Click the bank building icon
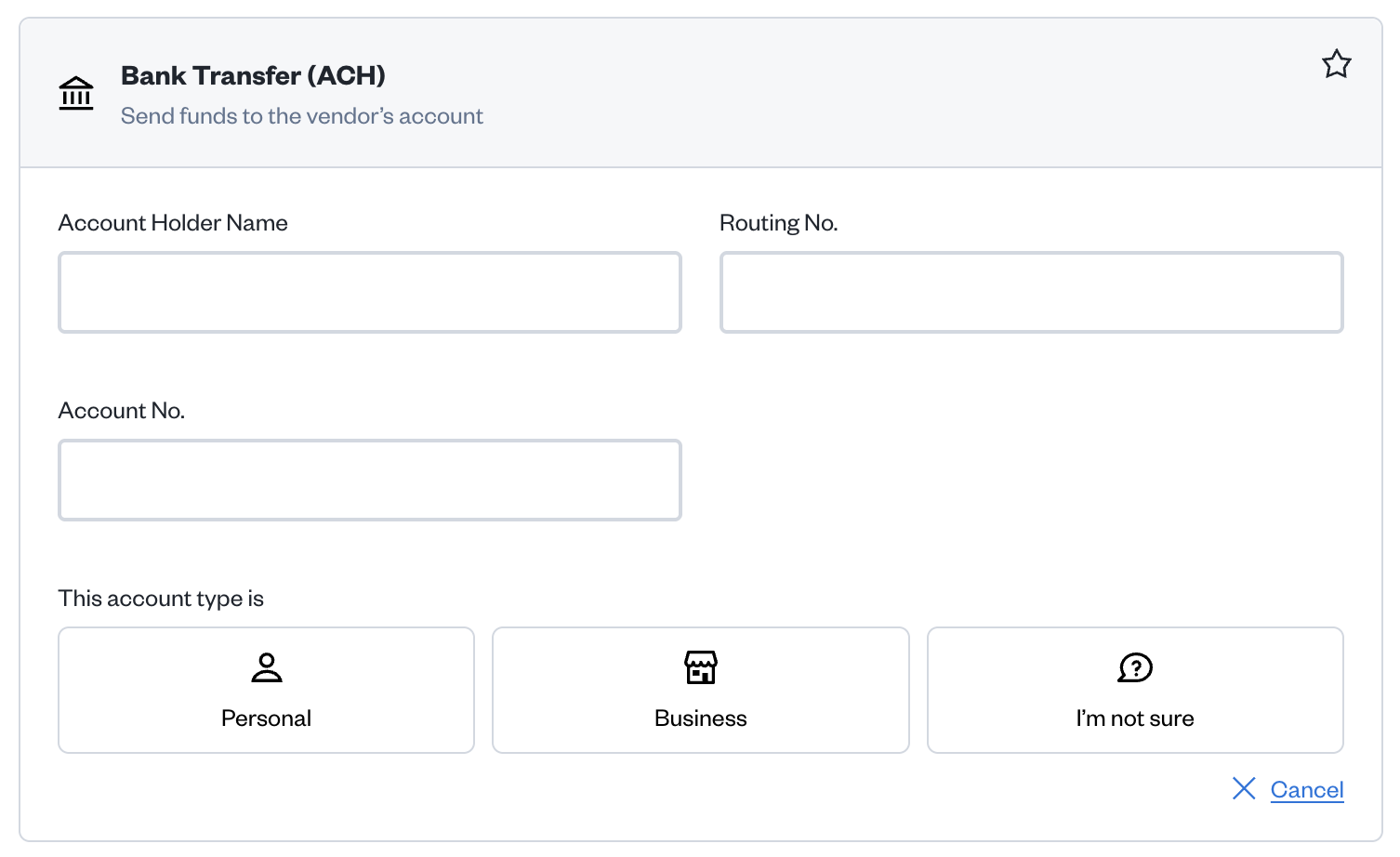This screenshot has height=857, width=1400. 76,93
